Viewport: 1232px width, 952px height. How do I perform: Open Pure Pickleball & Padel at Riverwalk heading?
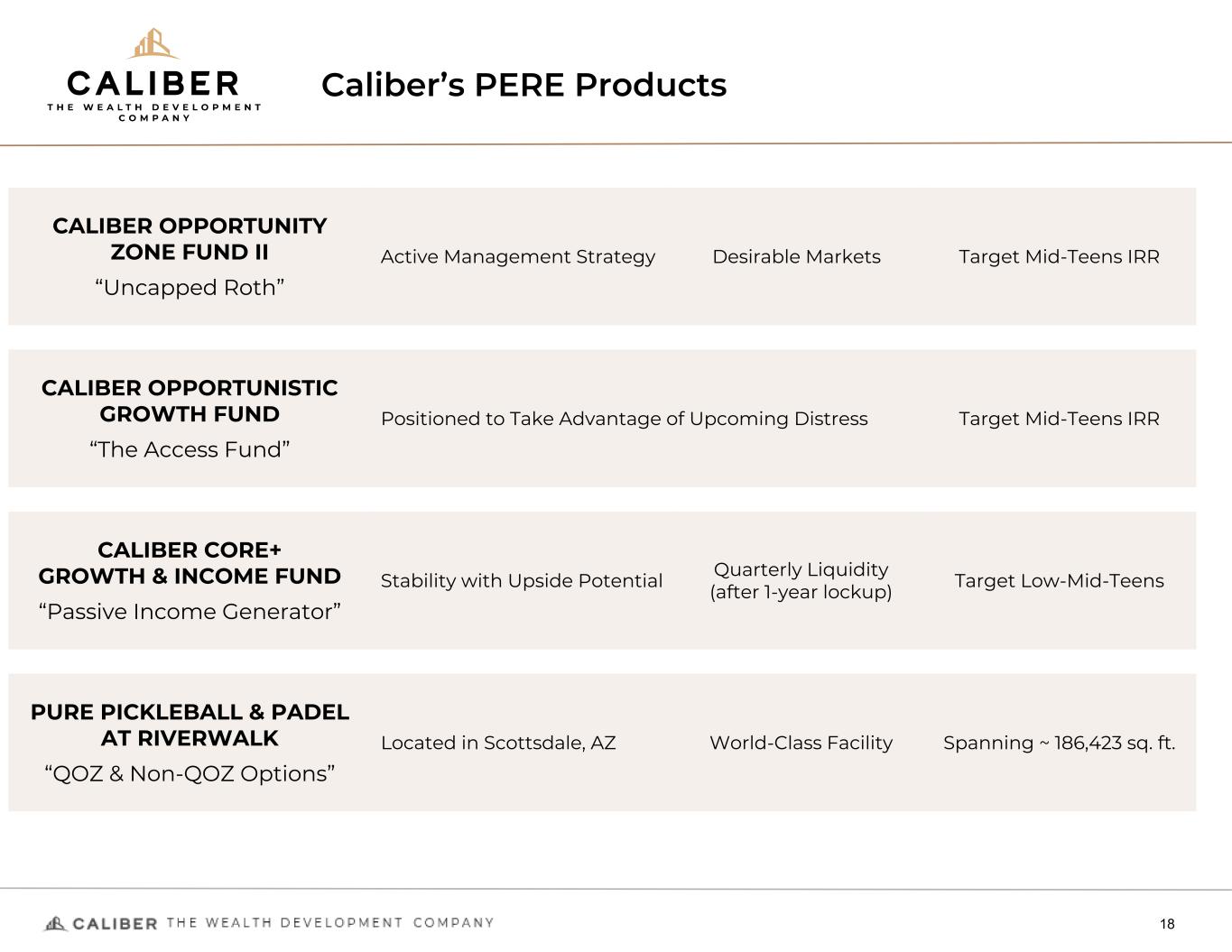(190, 726)
